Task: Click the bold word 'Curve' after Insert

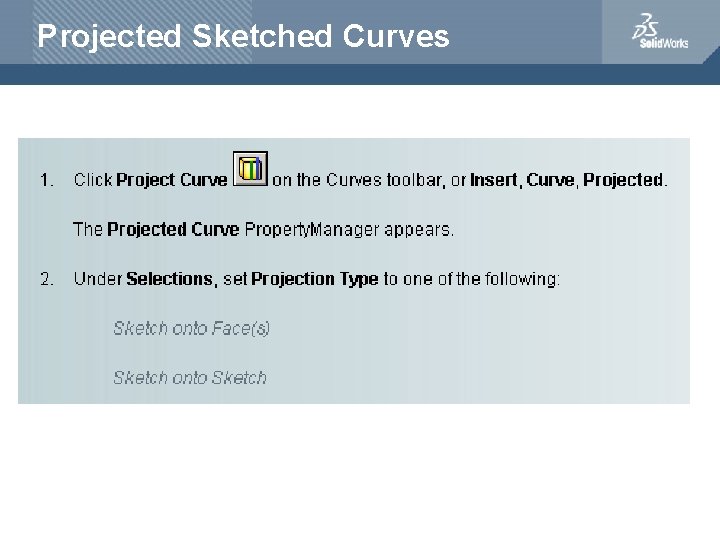Action: tap(550, 180)
